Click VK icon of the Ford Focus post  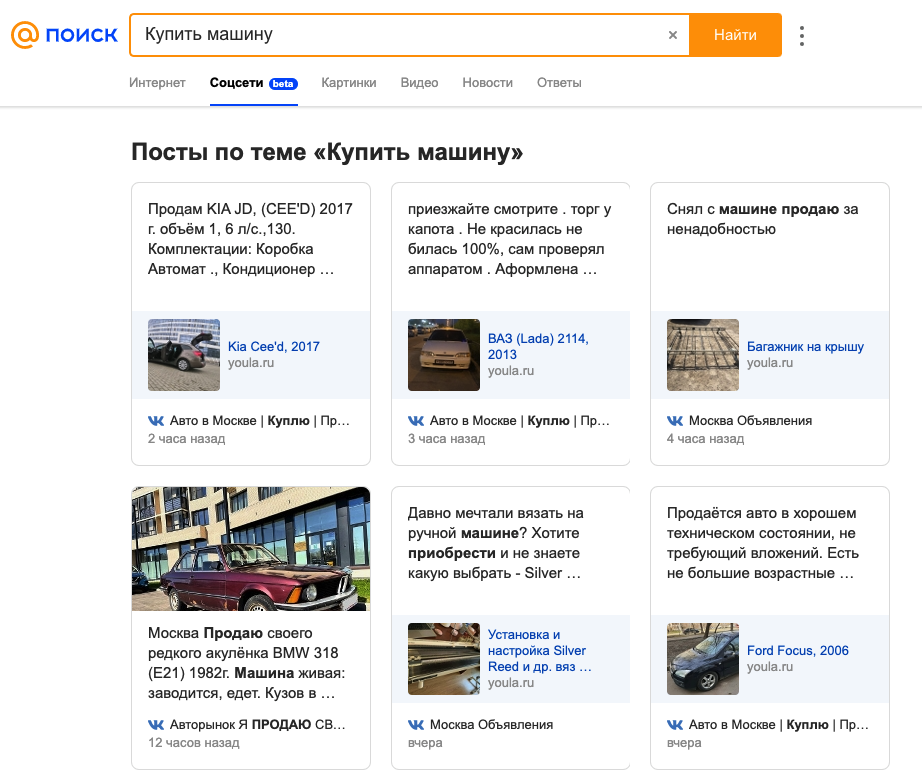click(674, 725)
